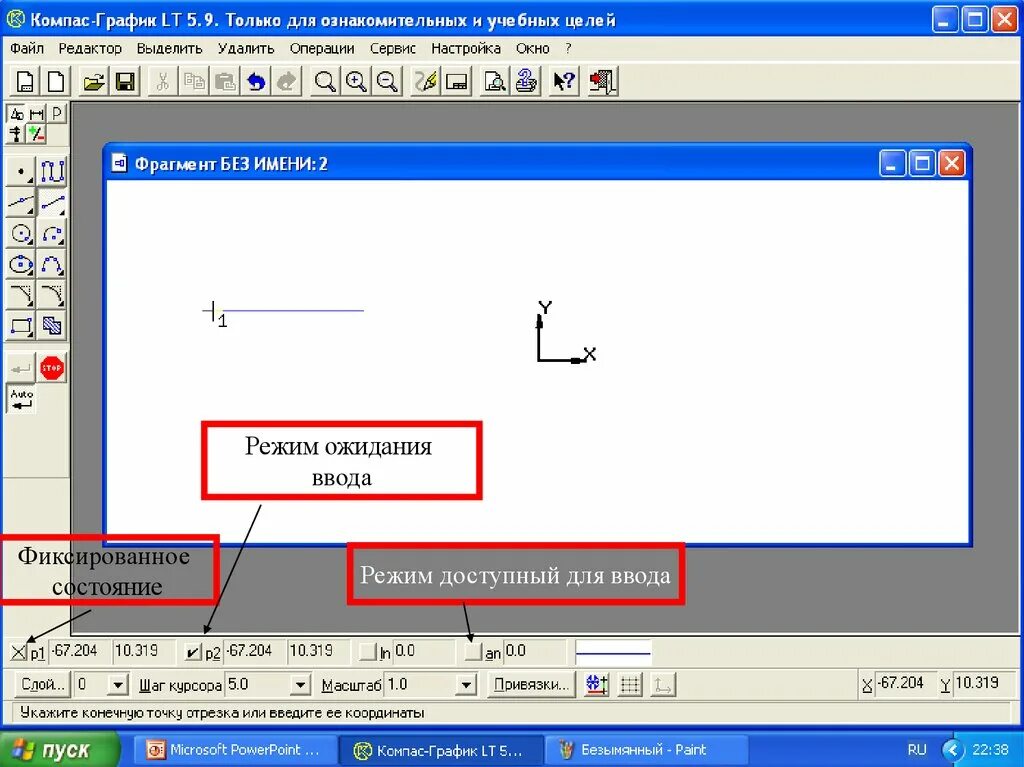Zoom in using the plus magnifier
The height and width of the screenshot is (767, 1024).
[356, 82]
